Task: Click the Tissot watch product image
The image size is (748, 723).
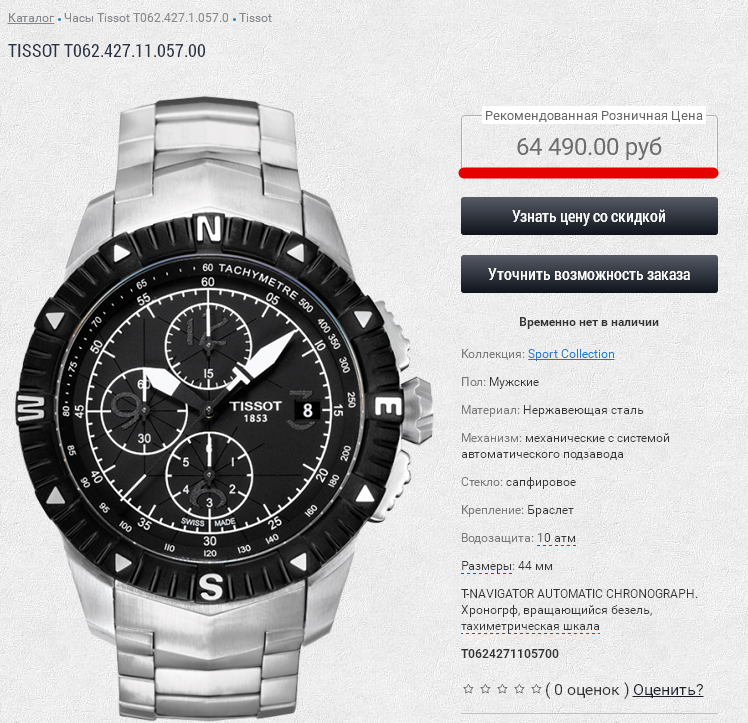Action: (x=224, y=408)
